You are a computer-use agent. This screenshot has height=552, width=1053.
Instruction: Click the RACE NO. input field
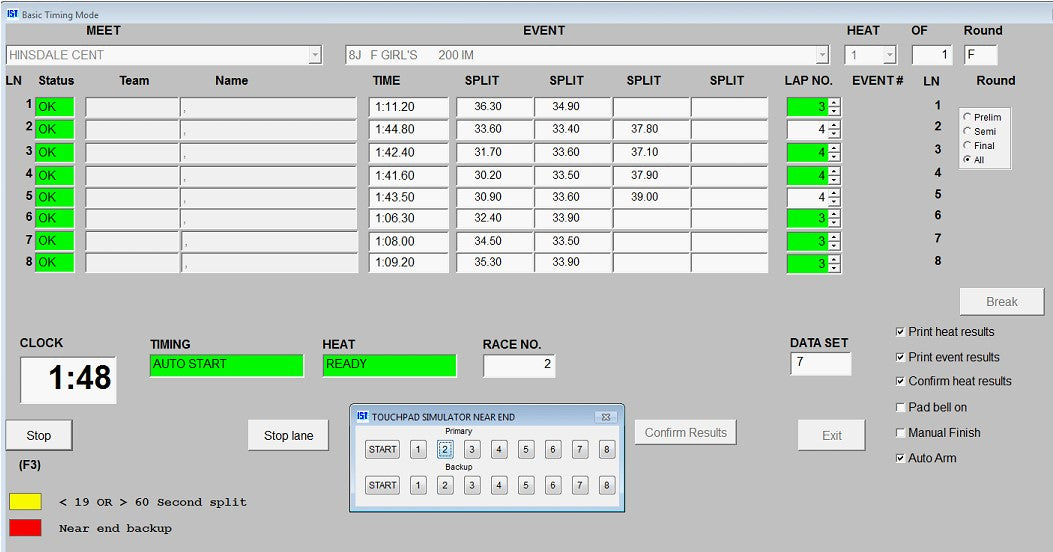pyautogui.click(x=519, y=366)
